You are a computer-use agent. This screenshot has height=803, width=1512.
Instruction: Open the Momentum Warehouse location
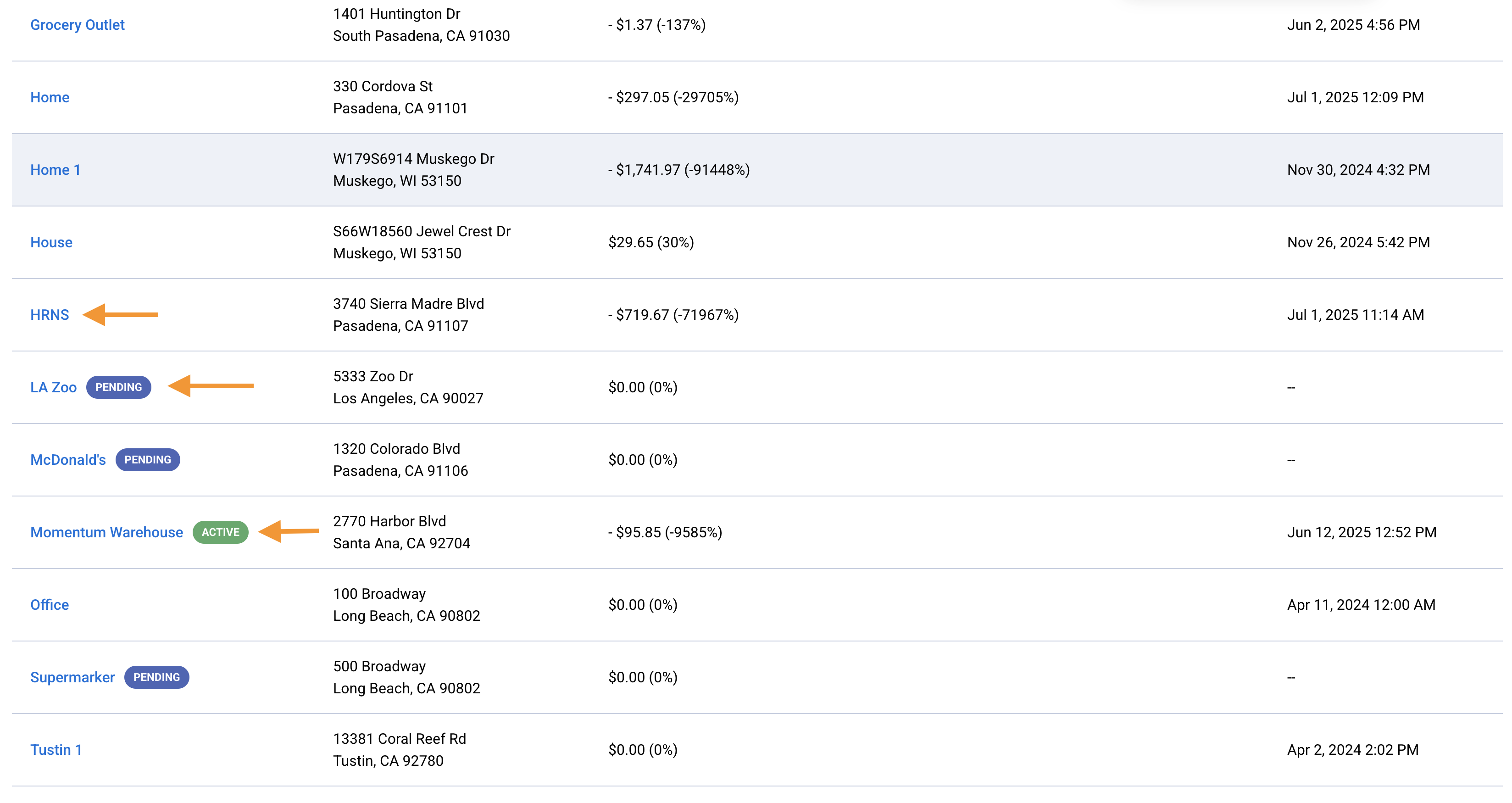[107, 532]
